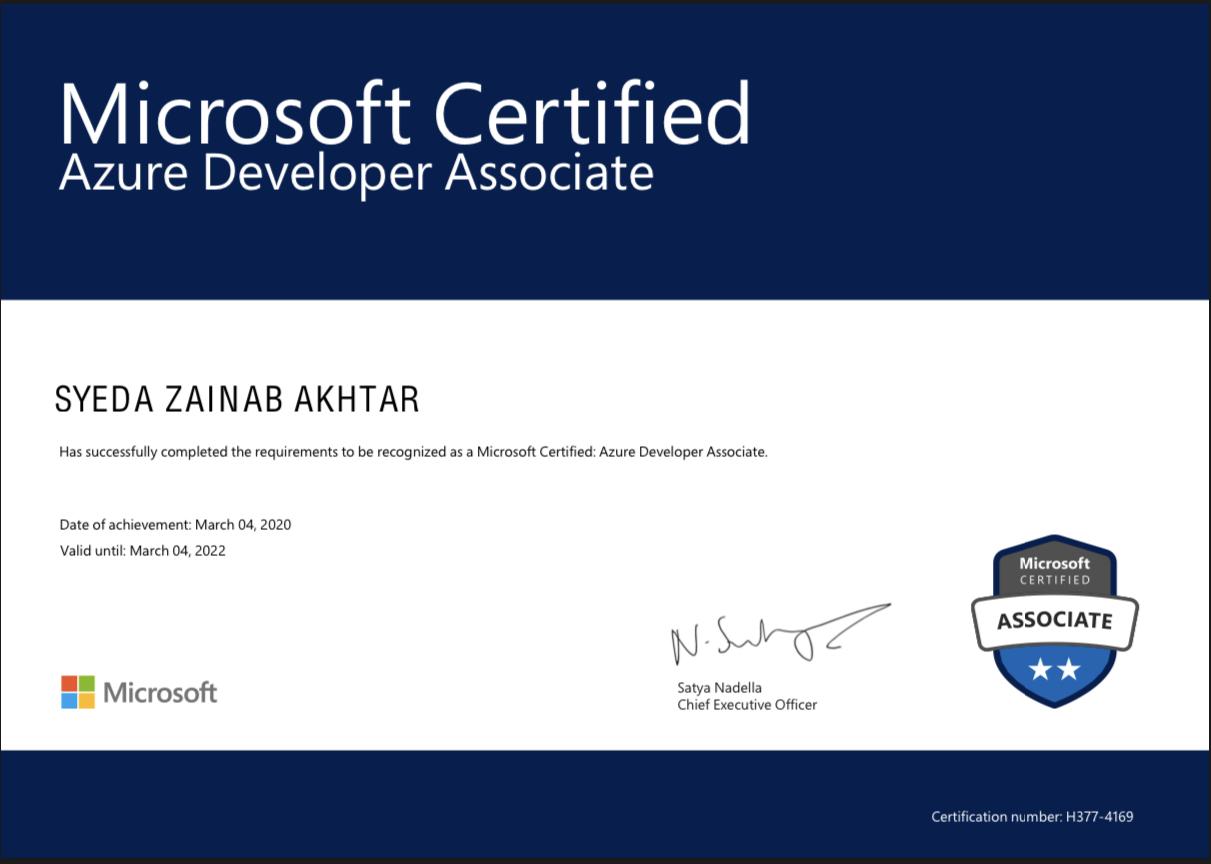The image size is (1211, 864).
Task: Select the name 'SYEDA ZAINAB AKHTAR'
Action: [237, 400]
